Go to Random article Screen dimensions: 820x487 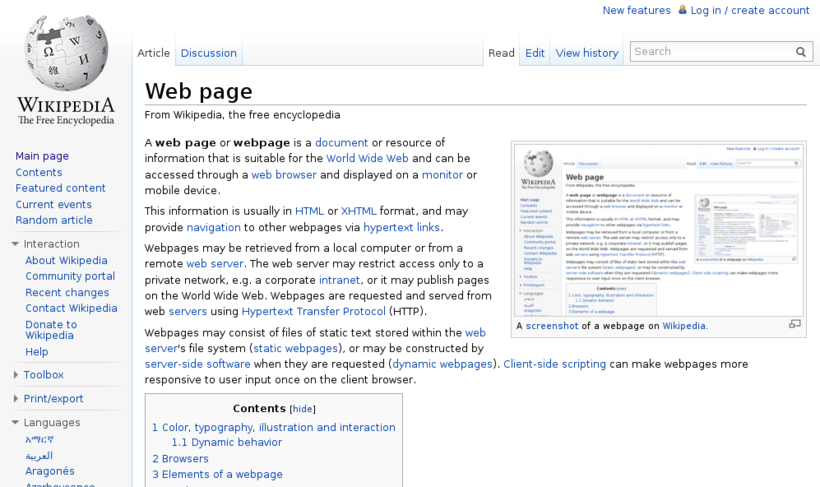pos(54,220)
